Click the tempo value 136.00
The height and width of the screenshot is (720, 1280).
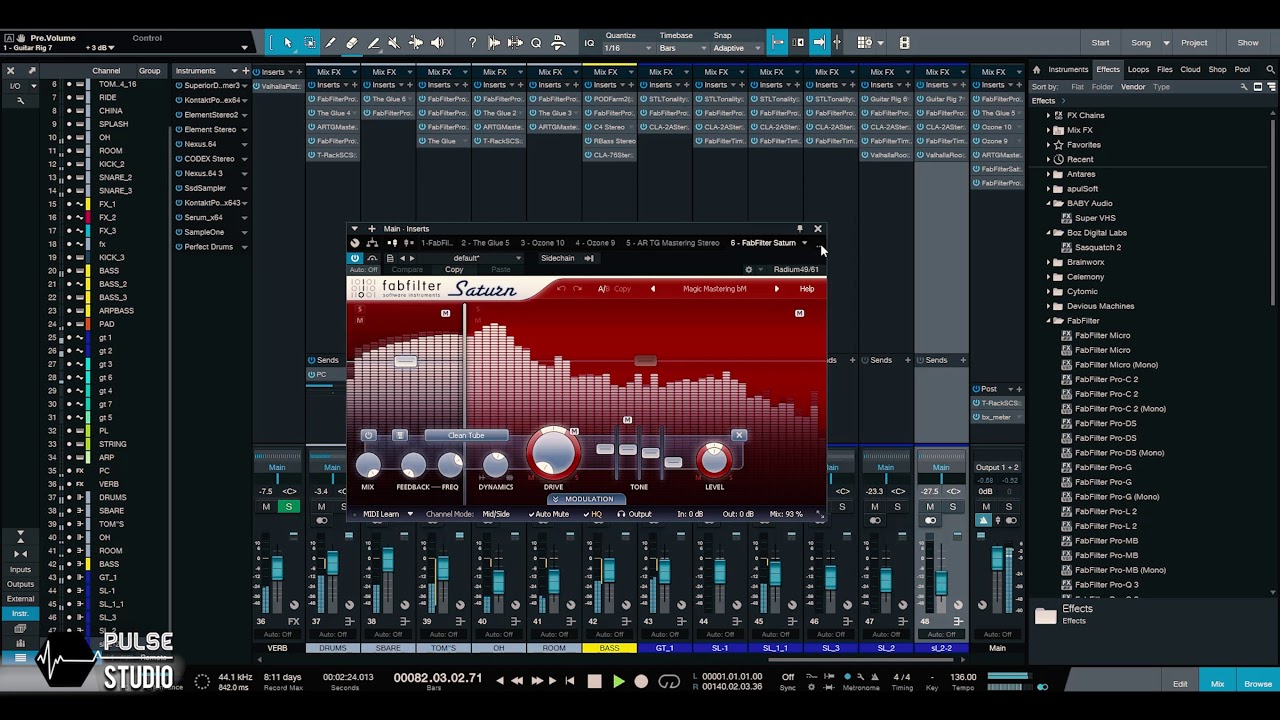pyautogui.click(x=963, y=678)
